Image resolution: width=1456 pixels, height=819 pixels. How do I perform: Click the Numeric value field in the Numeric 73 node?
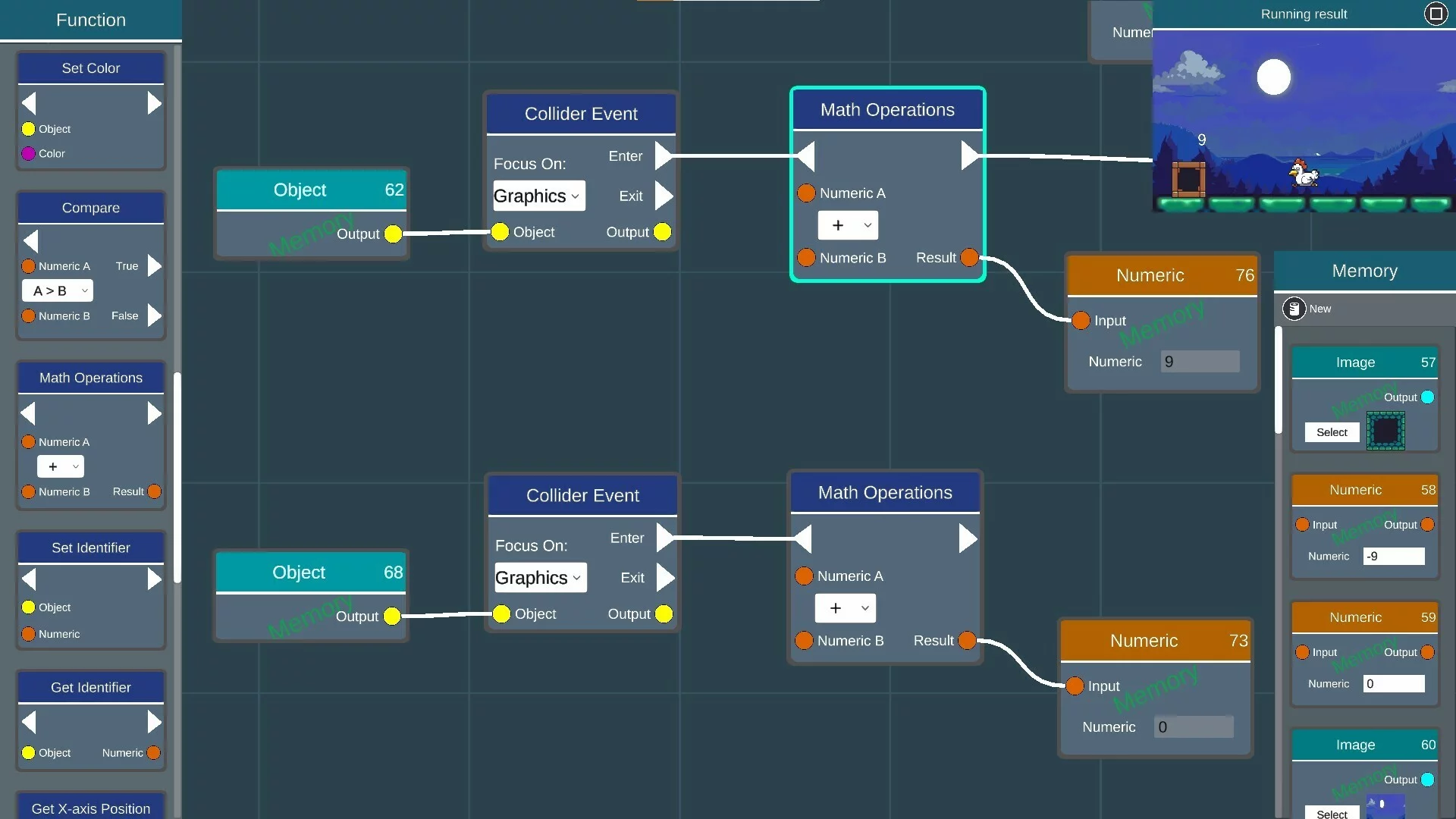(1194, 727)
